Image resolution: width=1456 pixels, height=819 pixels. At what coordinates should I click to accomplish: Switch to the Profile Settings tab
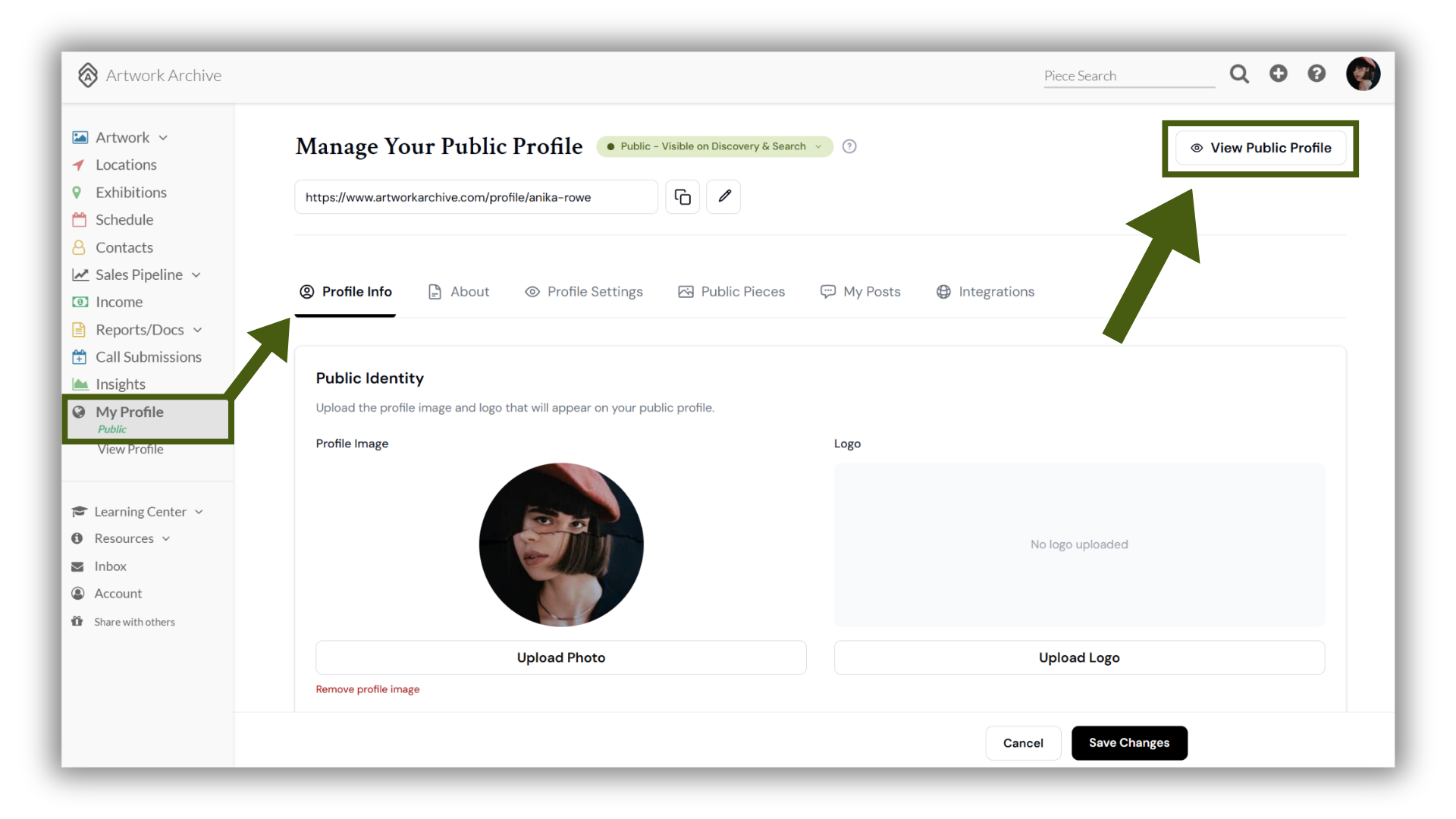click(584, 292)
